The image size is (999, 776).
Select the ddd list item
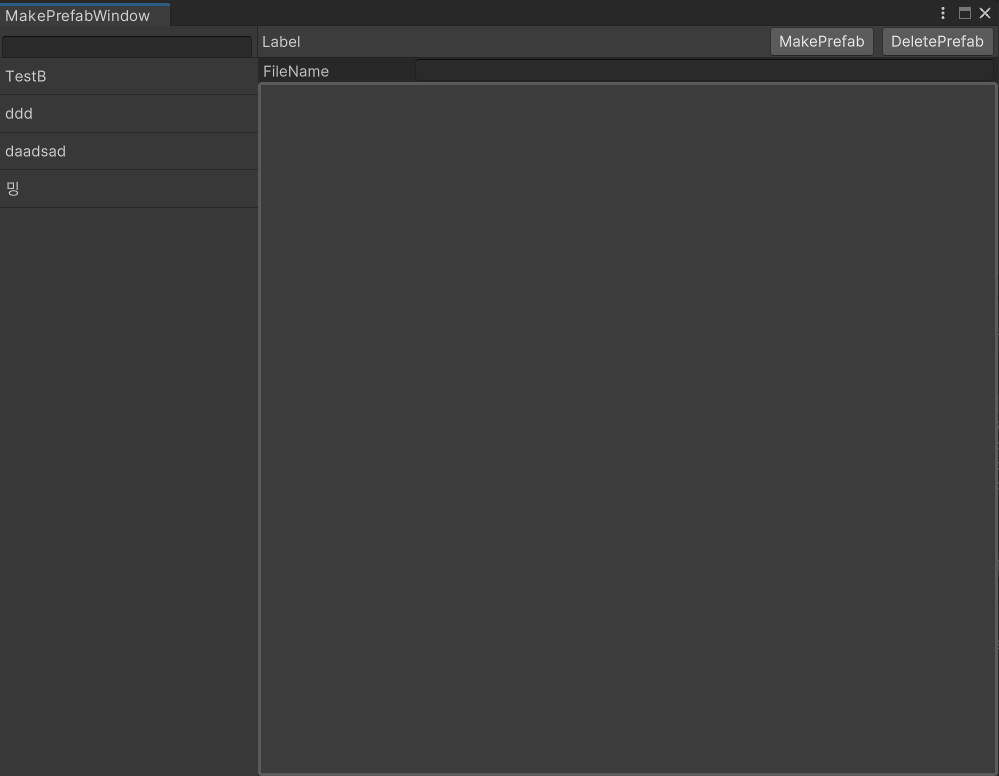[x=129, y=114]
